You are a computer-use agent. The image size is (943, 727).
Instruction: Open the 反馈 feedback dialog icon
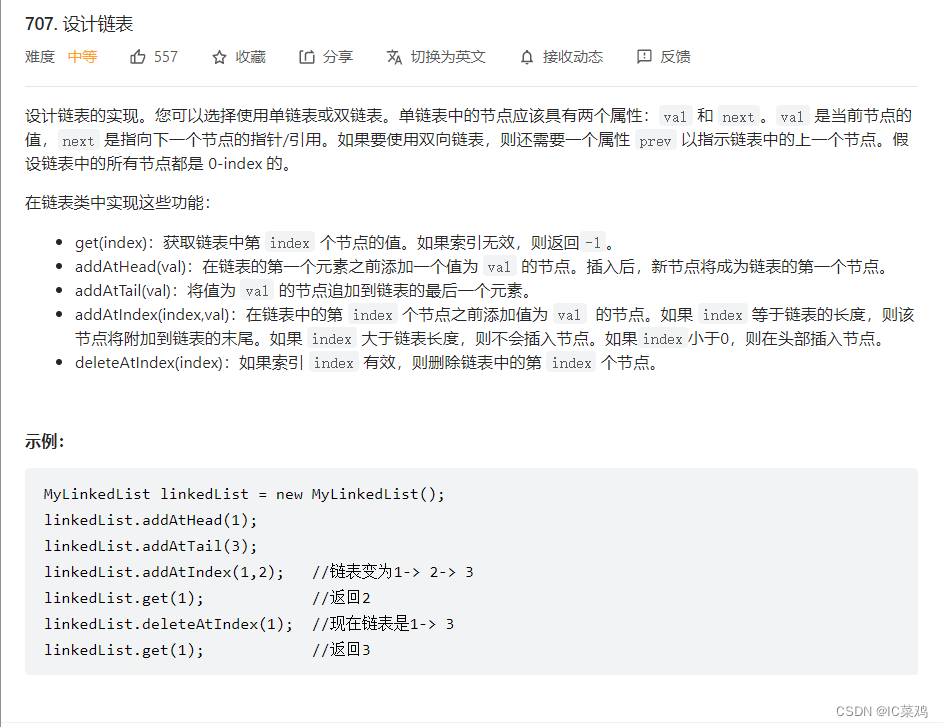pyautogui.click(x=645, y=57)
